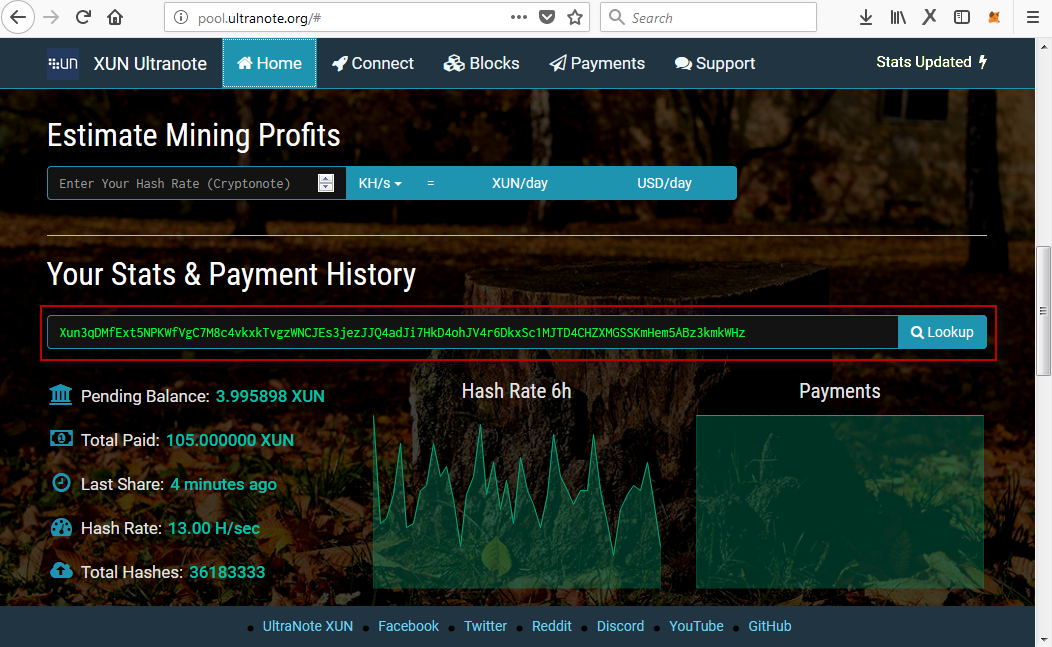Go back with the browser back arrow
Screen dimensions: 1052x647
point(18,17)
